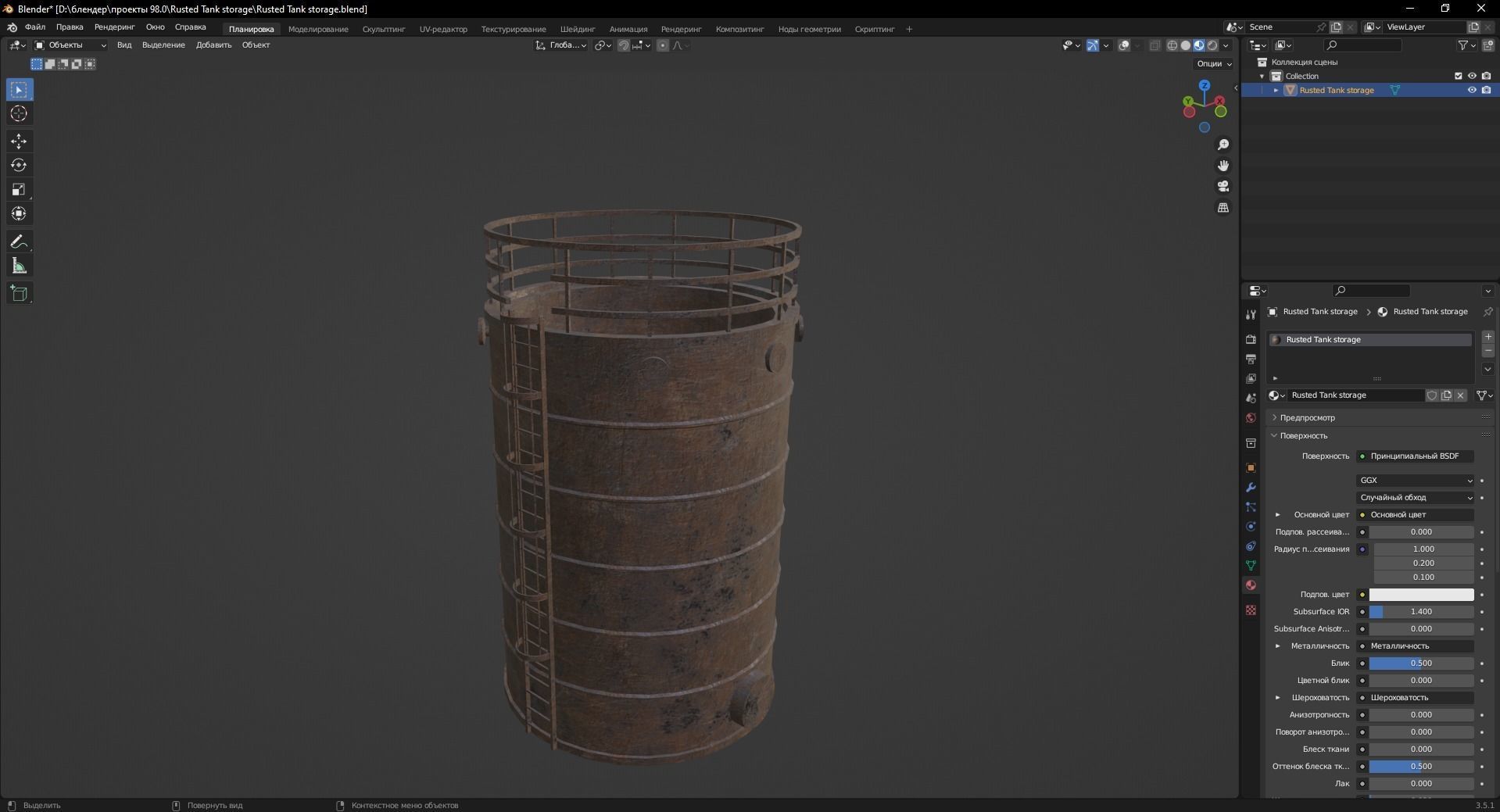Open the Modifier properties tab
The width and height of the screenshot is (1500, 812).
click(x=1250, y=487)
